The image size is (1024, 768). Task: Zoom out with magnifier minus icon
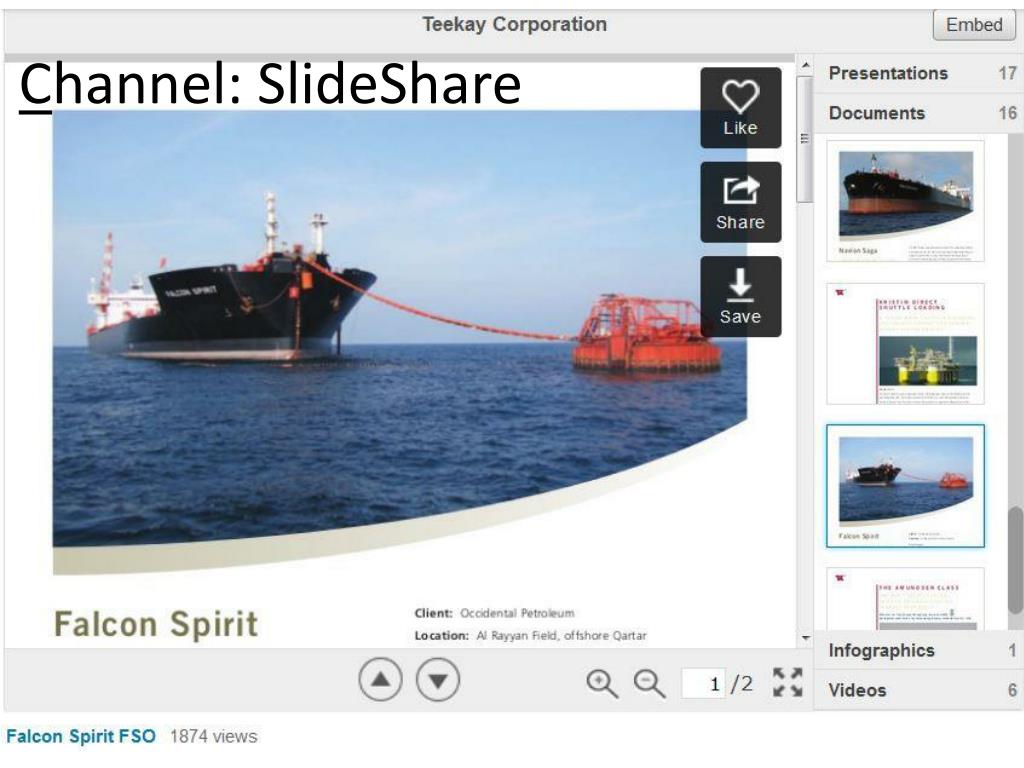649,684
